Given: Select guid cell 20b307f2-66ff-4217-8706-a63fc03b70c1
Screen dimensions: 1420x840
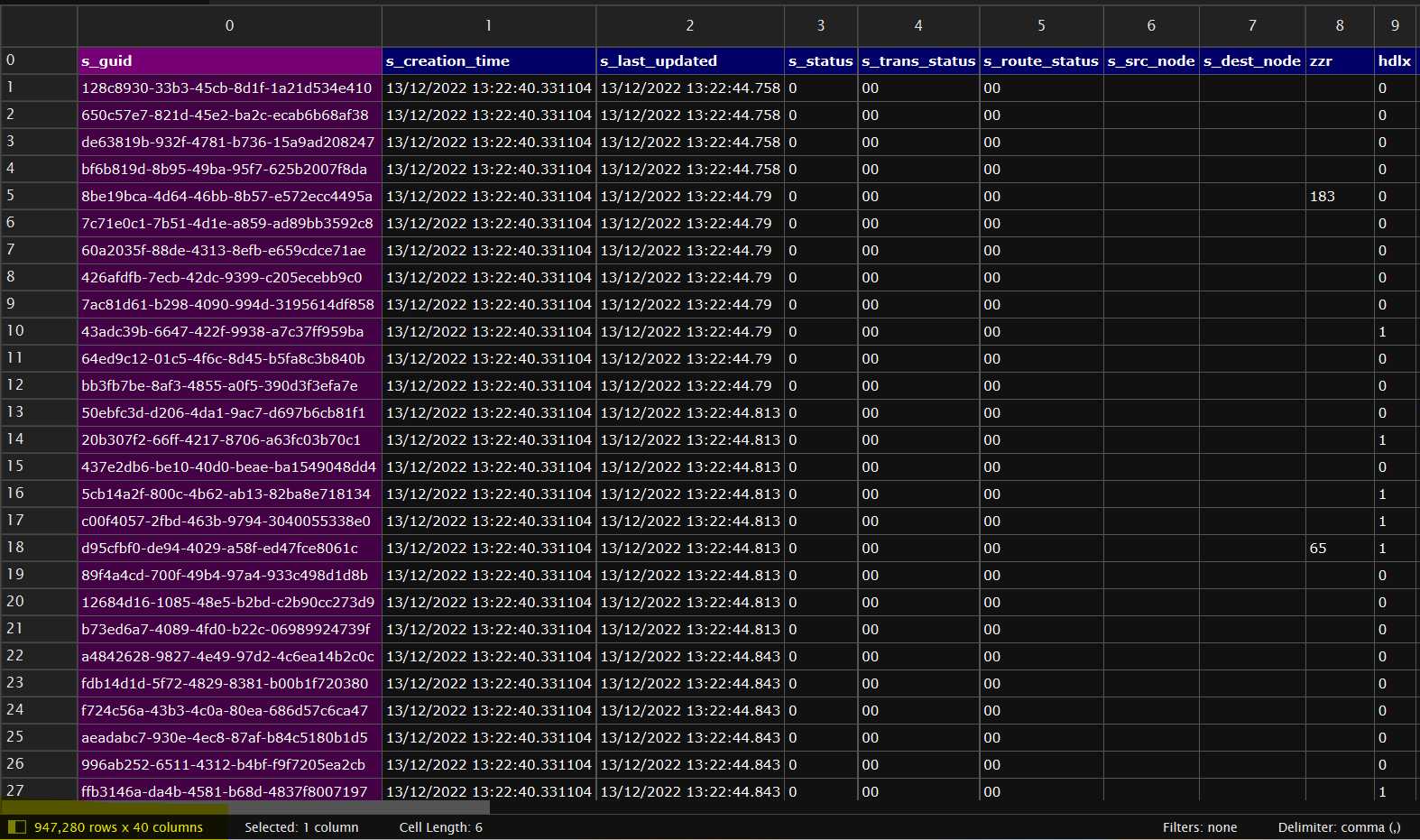Looking at the screenshot, I should [x=229, y=439].
